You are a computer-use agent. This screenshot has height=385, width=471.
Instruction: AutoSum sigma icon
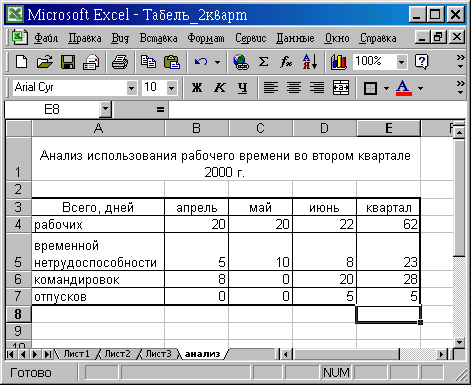coord(263,62)
